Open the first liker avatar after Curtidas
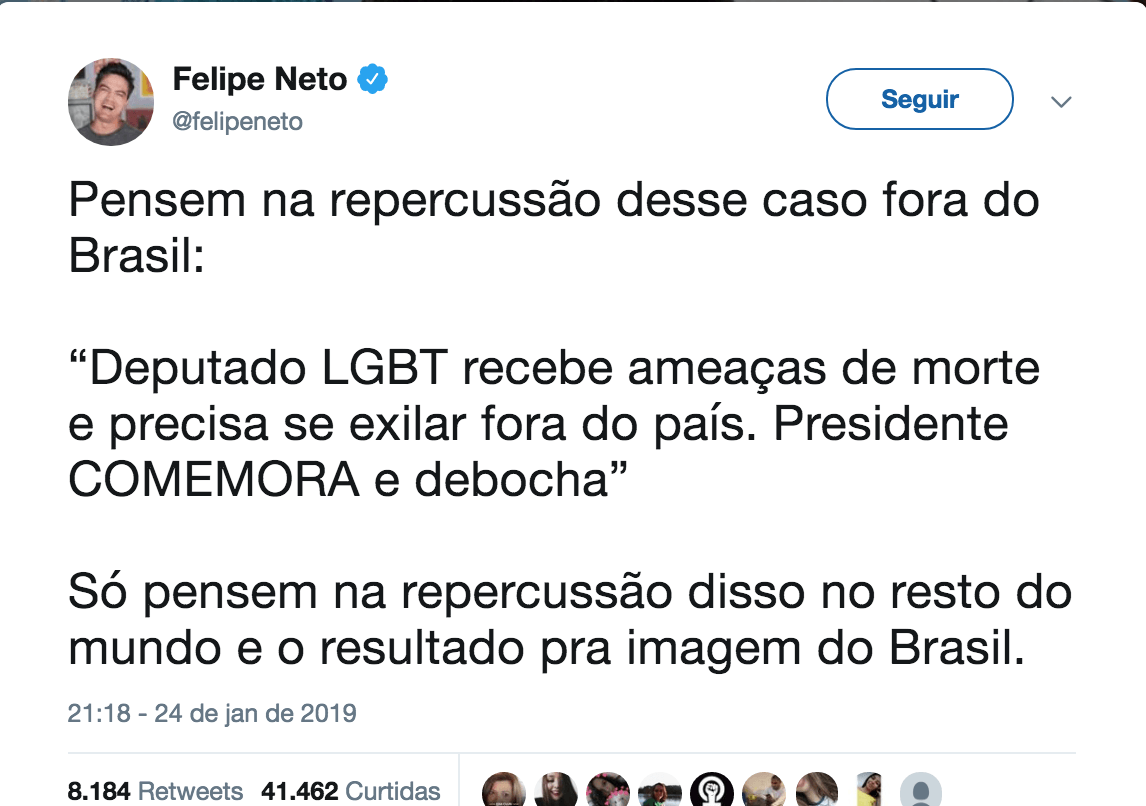Viewport: 1146px width, 806px height. [x=504, y=792]
